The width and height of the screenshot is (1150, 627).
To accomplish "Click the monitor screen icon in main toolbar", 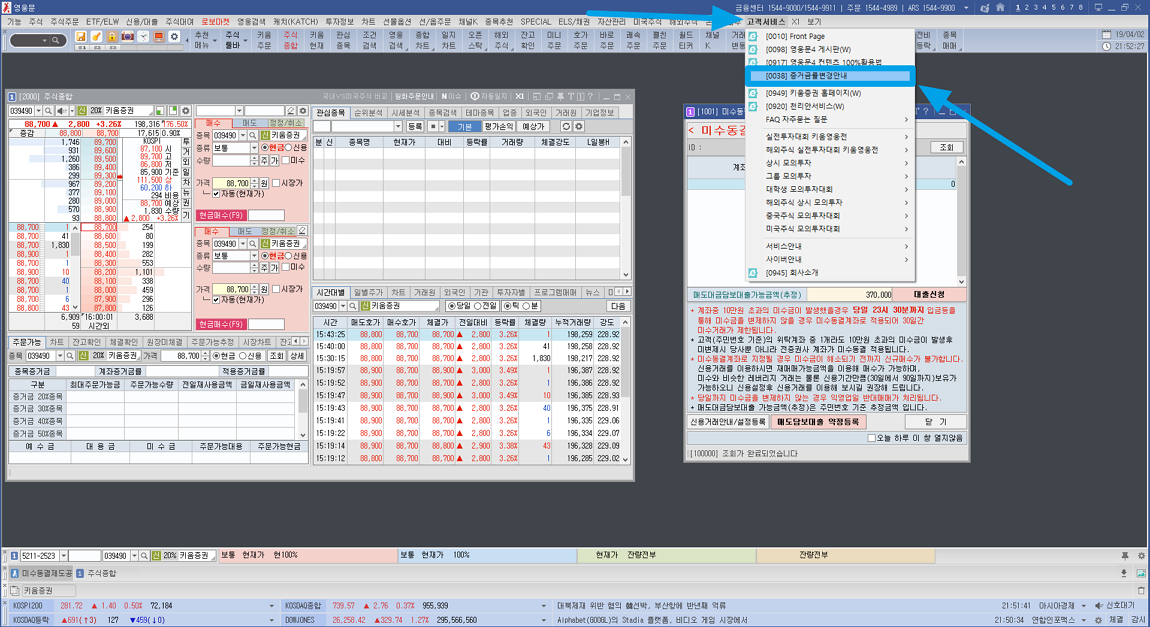I will [158, 37].
